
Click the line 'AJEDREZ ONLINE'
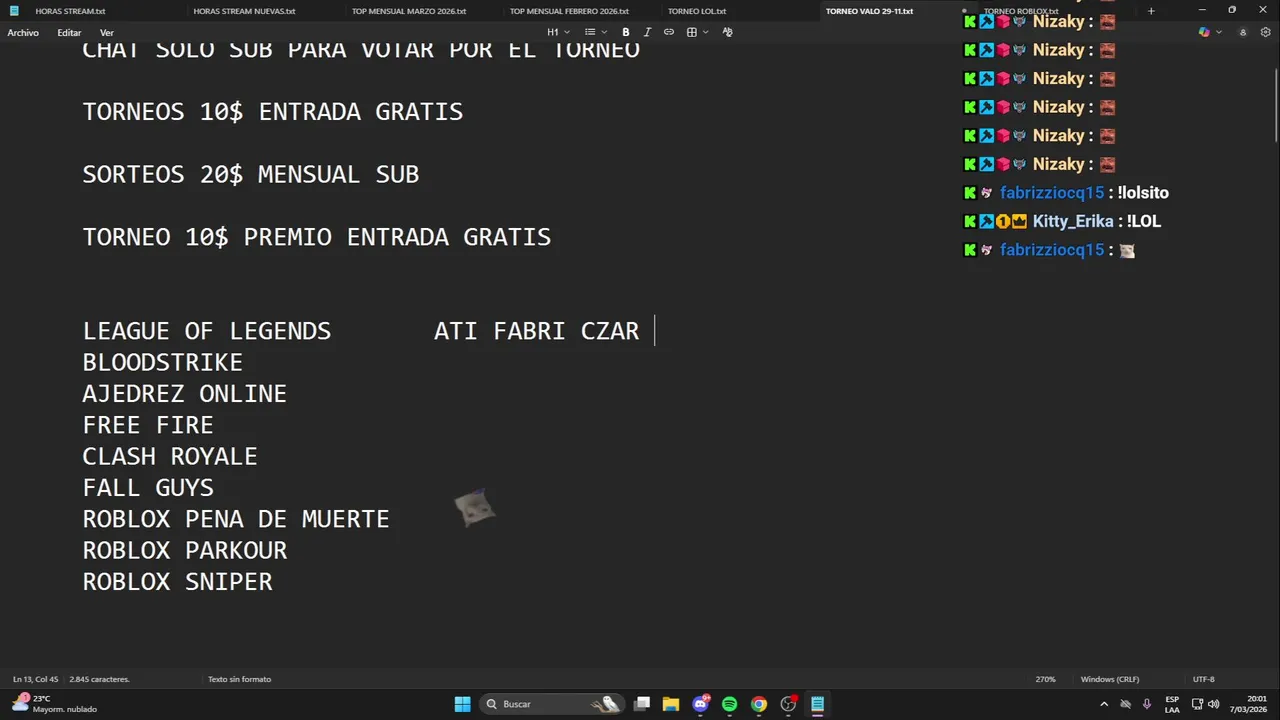click(185, 394)
